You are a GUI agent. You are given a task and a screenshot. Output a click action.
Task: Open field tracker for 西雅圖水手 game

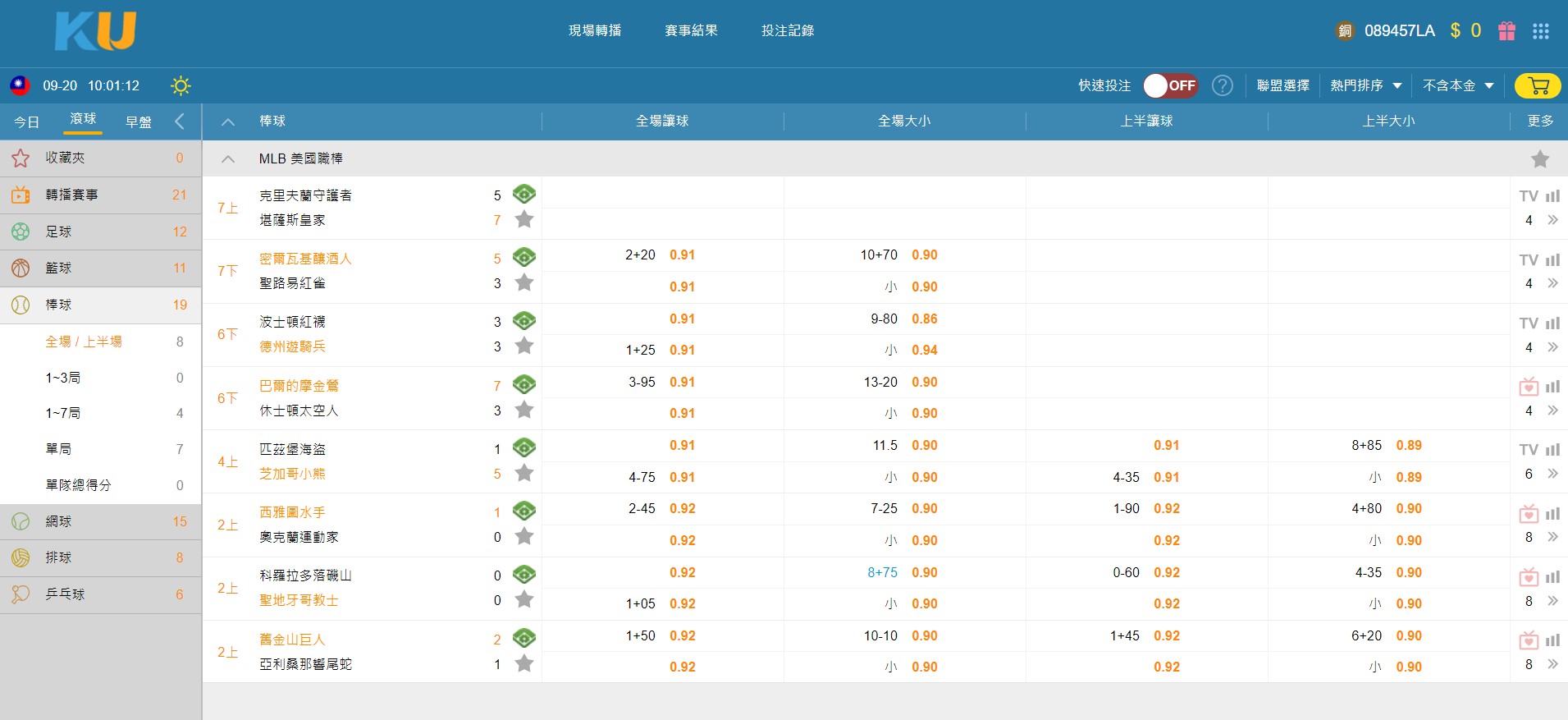click(524, 511)
